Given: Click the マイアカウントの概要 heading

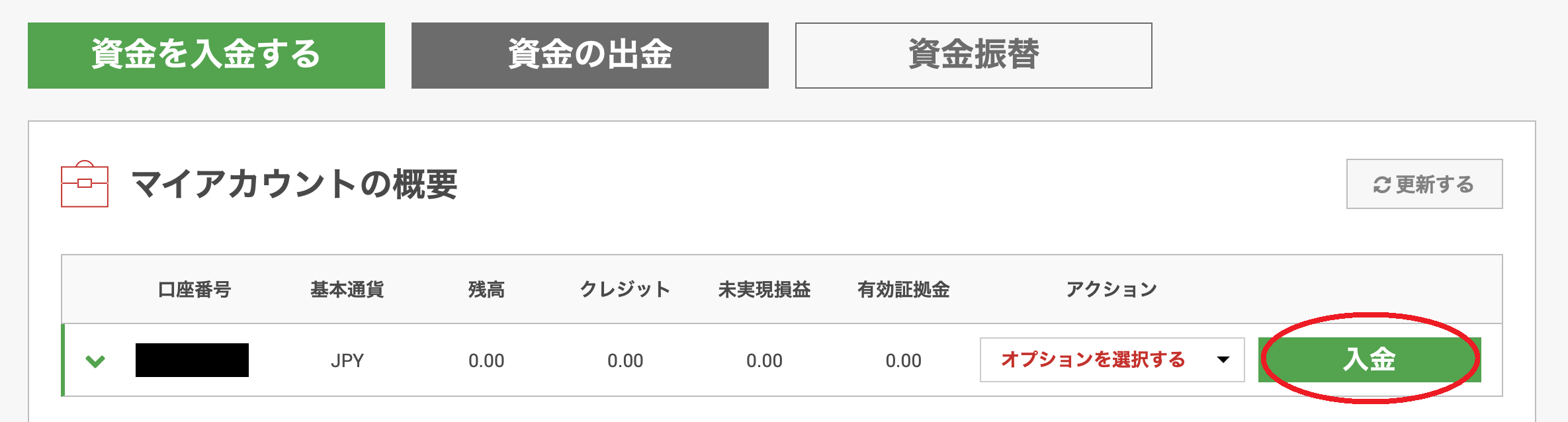Looking at the screenshot, I should click(294, 184).
